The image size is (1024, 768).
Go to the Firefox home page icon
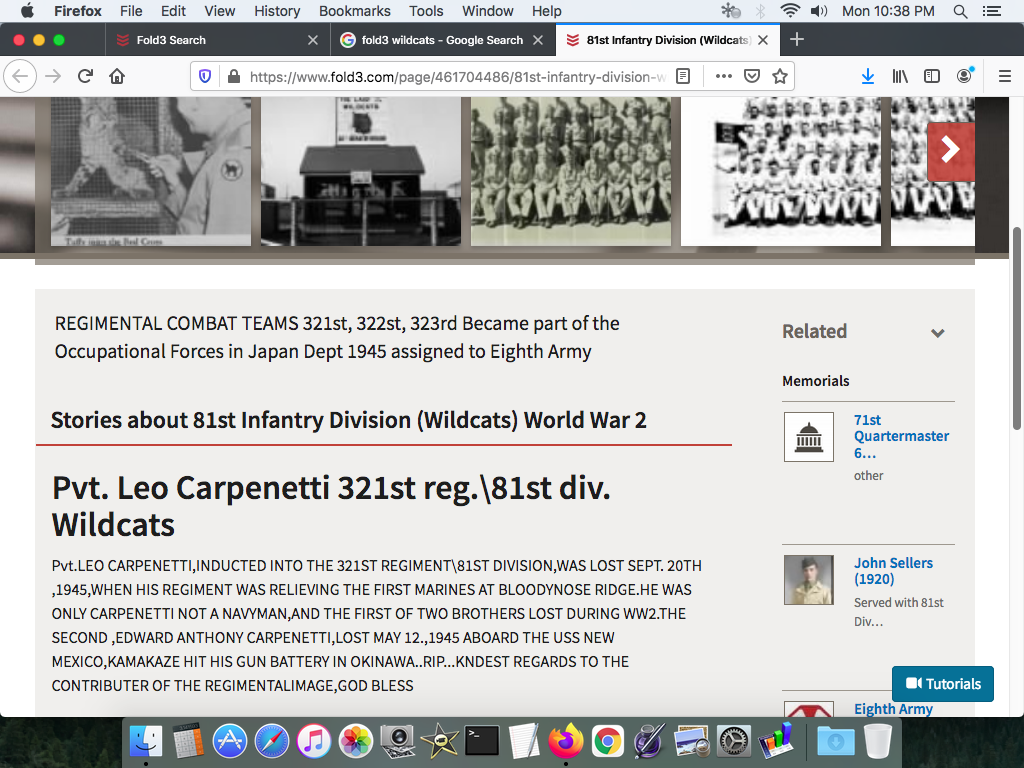117,76
